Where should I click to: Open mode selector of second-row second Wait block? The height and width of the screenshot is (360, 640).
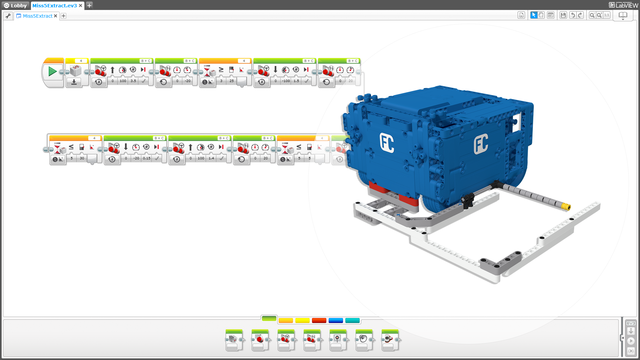tap(286, 159)
